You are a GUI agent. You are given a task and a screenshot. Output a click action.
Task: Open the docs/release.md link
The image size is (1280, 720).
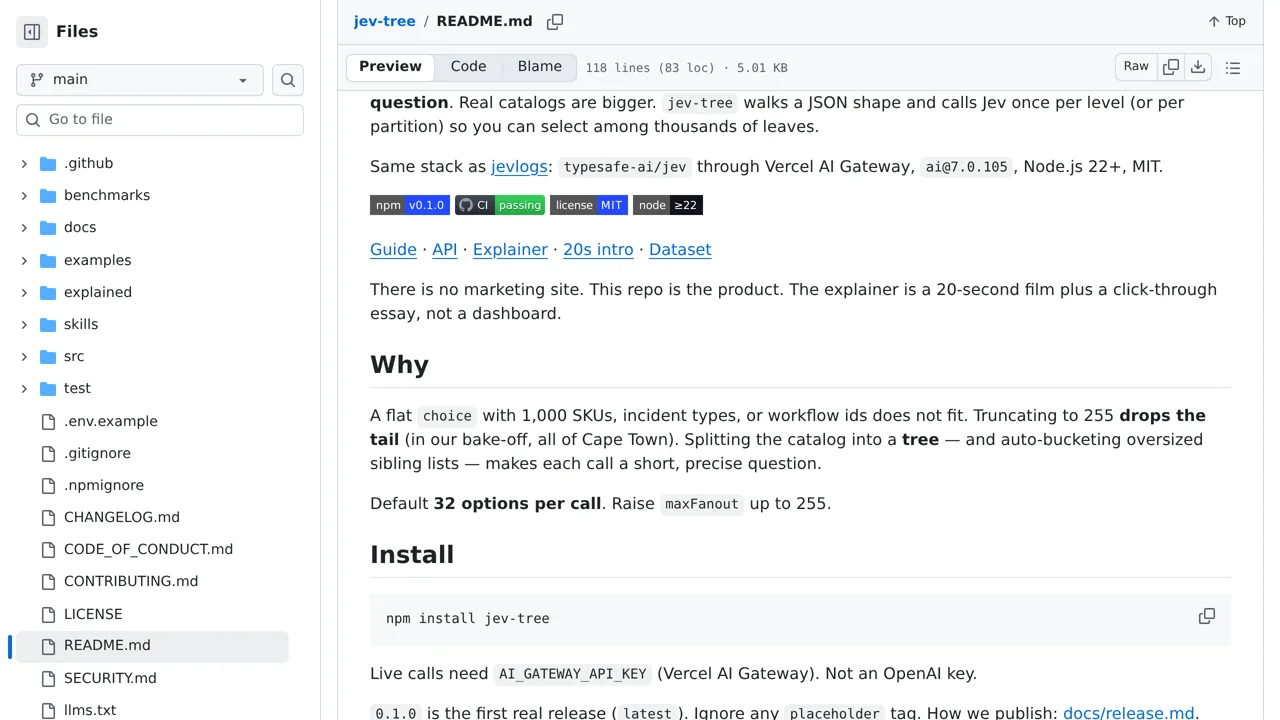pyautogui.click(x=1129, y=713)
